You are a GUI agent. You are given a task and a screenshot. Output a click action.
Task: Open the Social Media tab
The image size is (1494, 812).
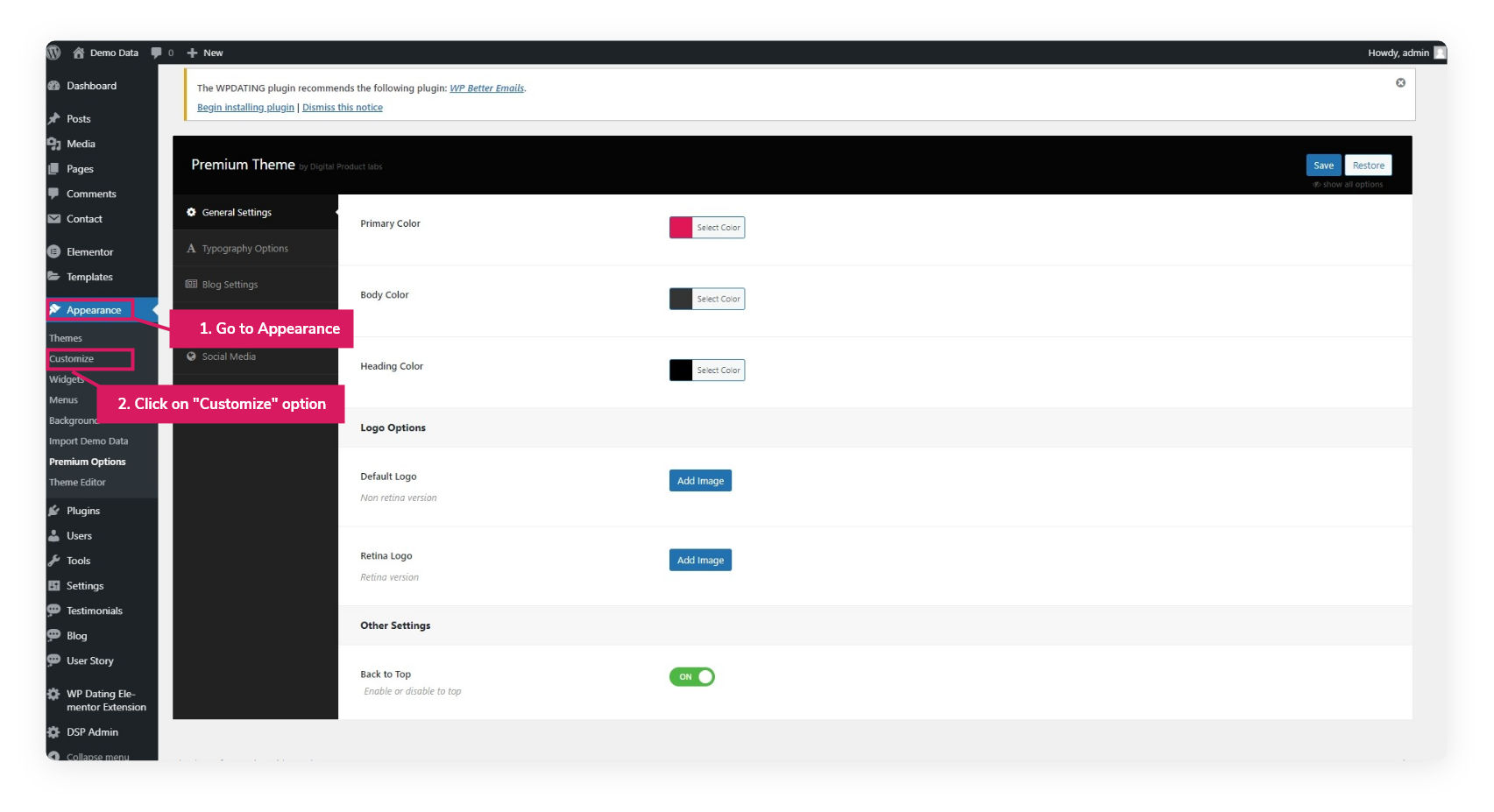click(255, 357)
